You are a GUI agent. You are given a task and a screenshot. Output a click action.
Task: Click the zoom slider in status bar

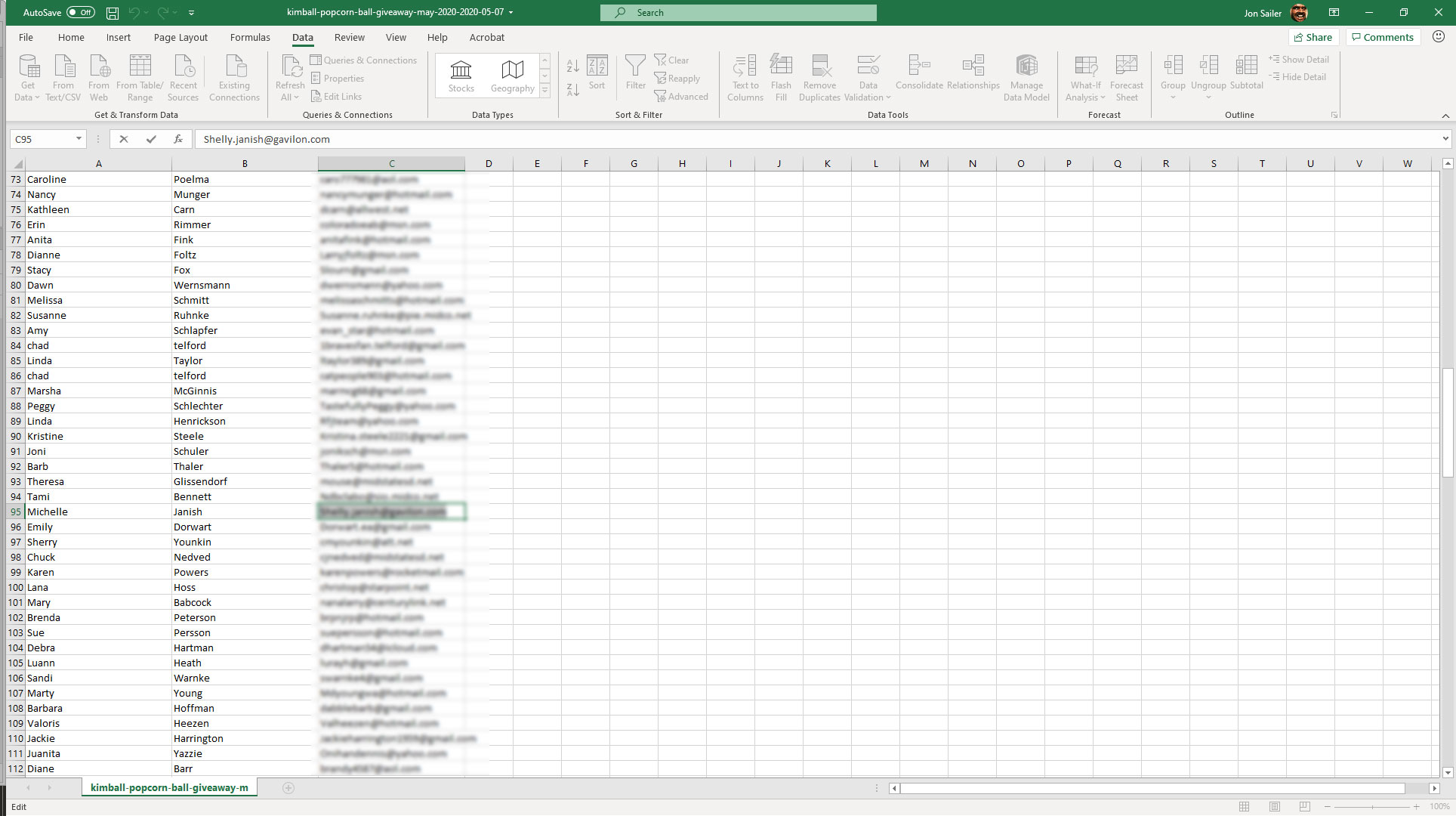(1371, 806)
